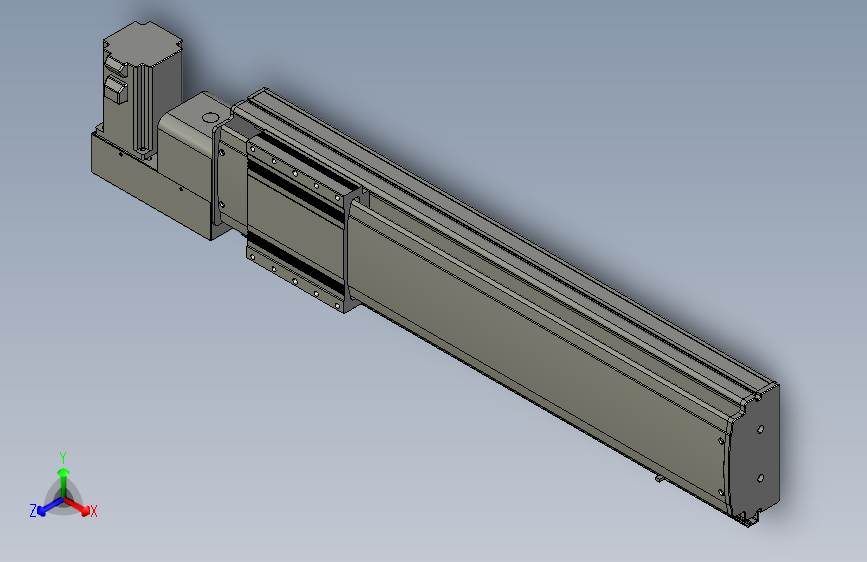Click the red X axis on the triad

point(80,507)
